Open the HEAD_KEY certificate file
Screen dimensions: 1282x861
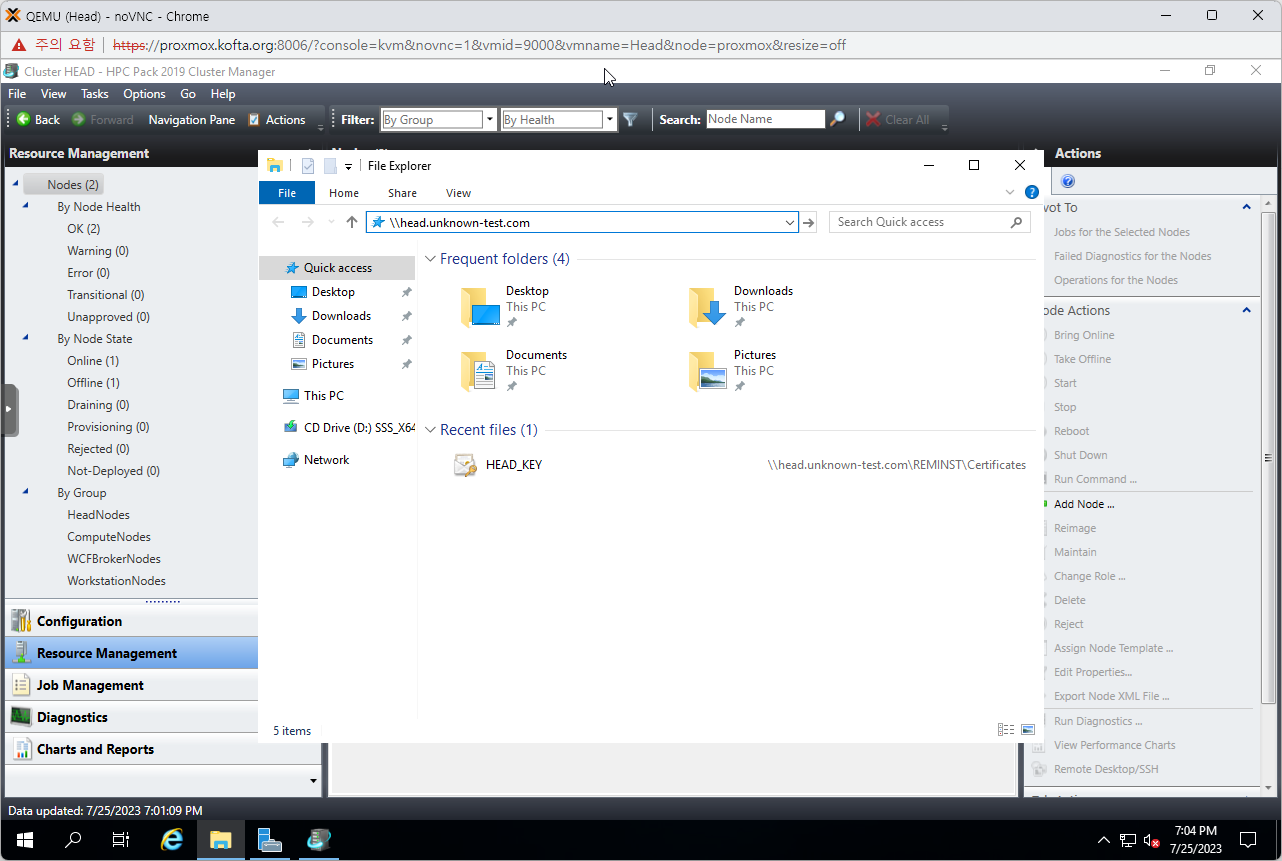(513, 465)
